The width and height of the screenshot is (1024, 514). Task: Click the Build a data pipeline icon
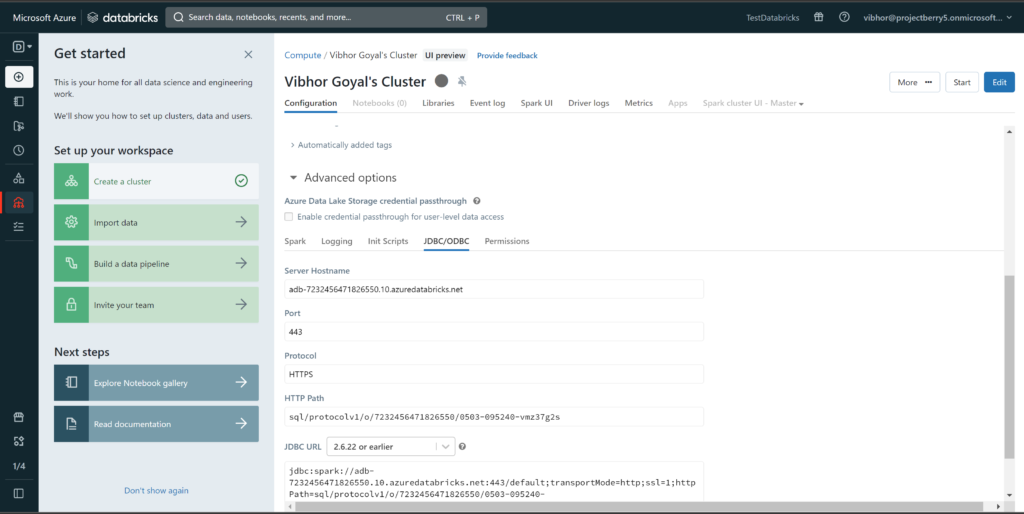coord(71,263)
